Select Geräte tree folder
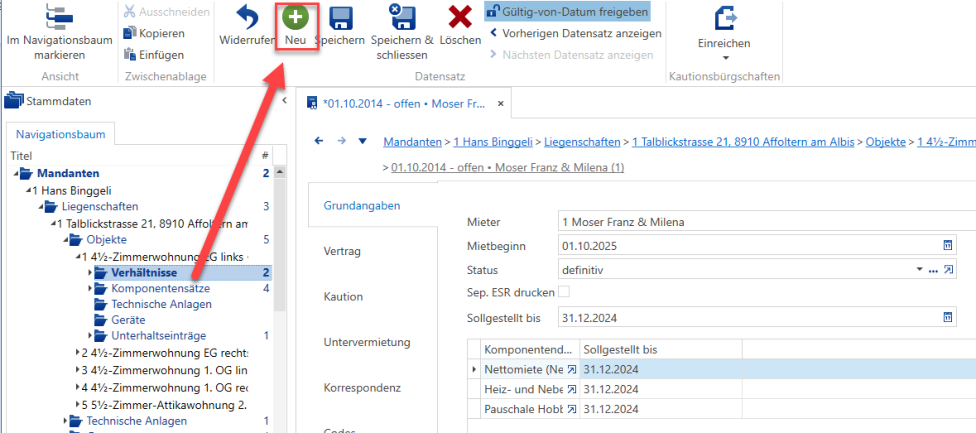 128,320
